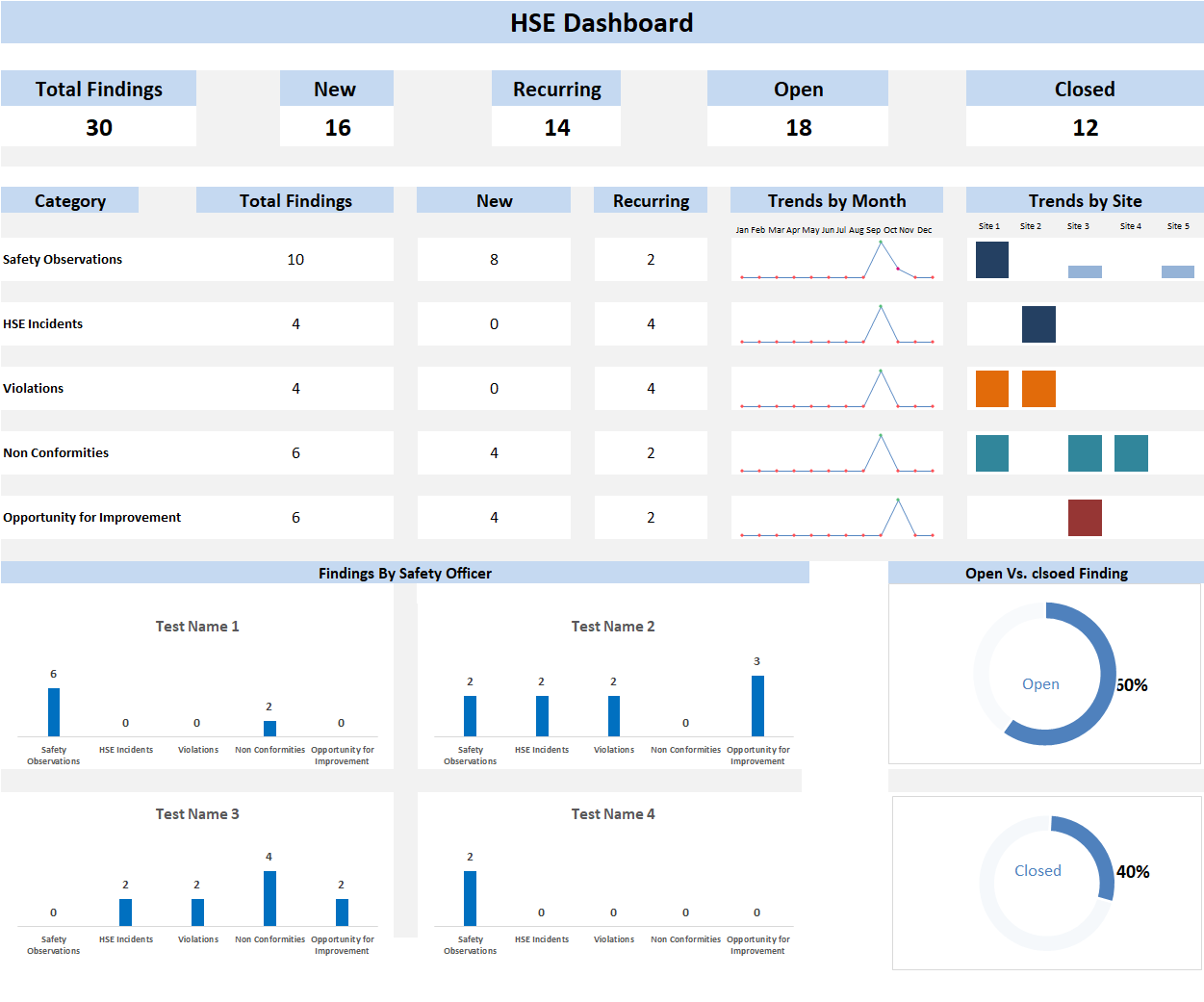Click Test Name 2 Violations bar
Screen dimensions: 1204x1002
click(x=614, y=716)
